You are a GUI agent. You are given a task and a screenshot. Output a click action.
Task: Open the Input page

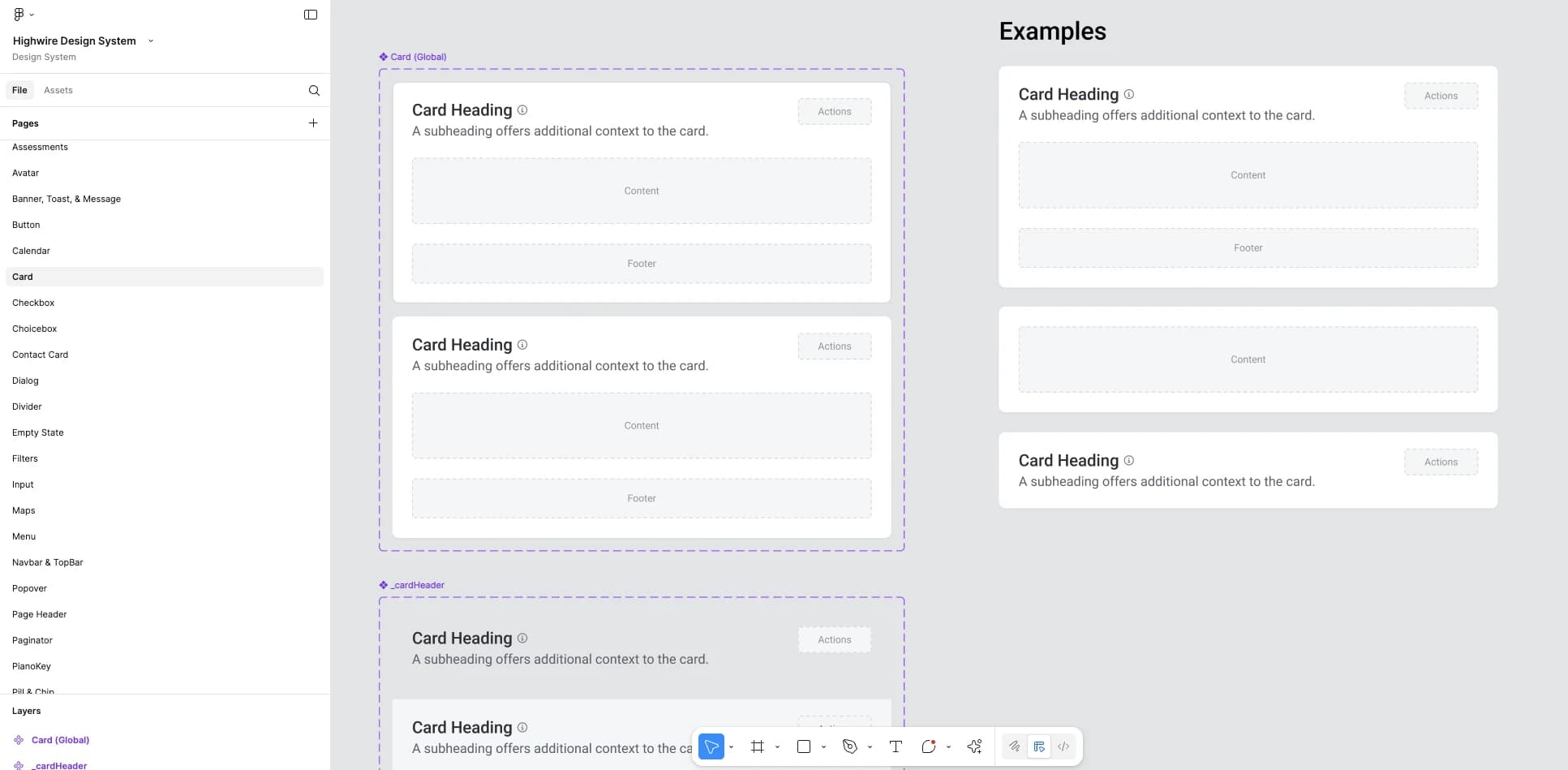click(x=164, y=484)
